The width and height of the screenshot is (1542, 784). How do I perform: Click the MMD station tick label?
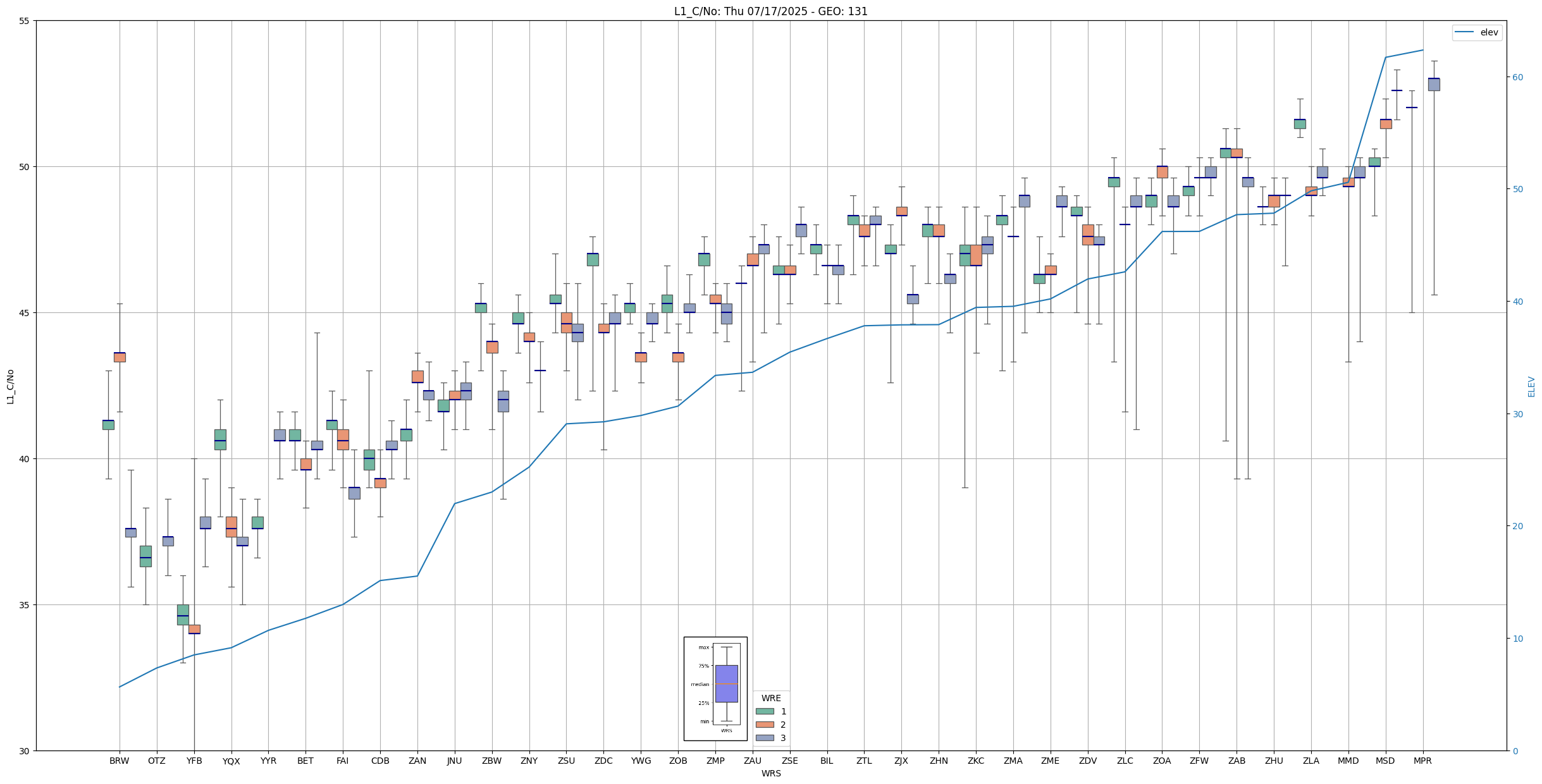click(1348, 761)
